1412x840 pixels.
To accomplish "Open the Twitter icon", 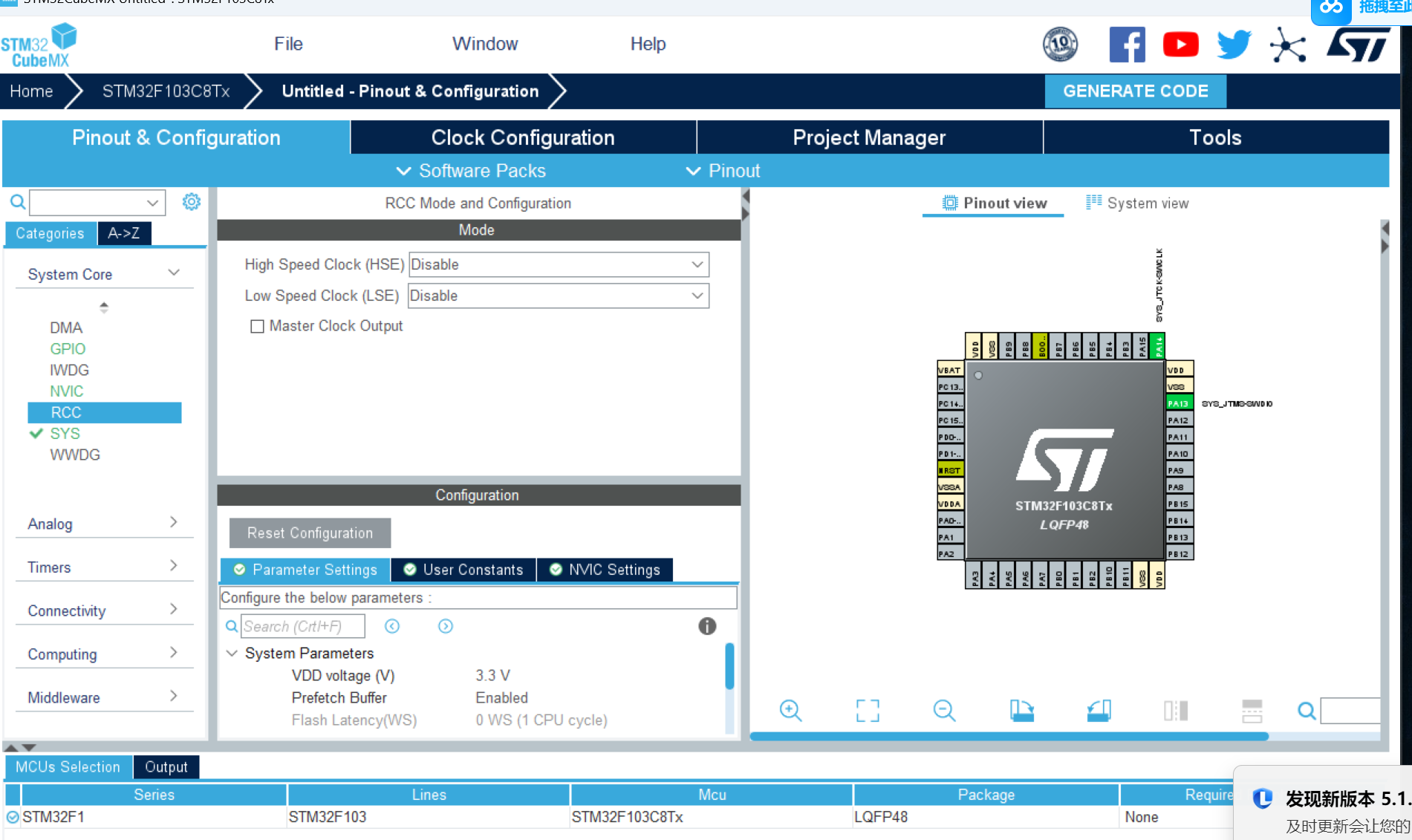I will pos(1234,45).
